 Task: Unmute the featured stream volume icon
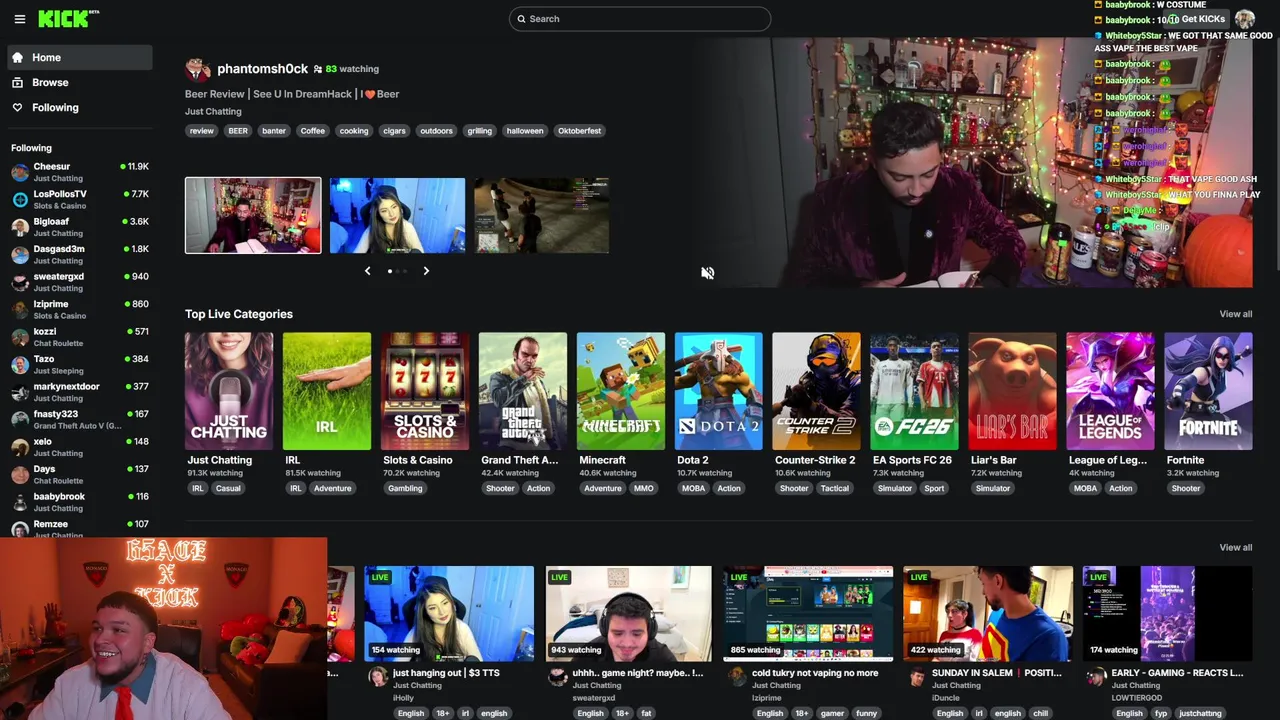(707, 273)
